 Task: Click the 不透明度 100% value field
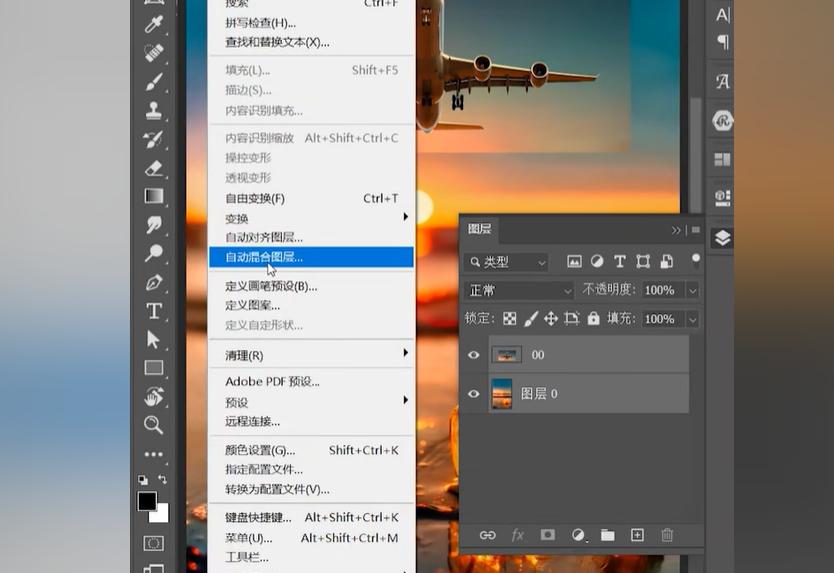[x=664, y=290]
